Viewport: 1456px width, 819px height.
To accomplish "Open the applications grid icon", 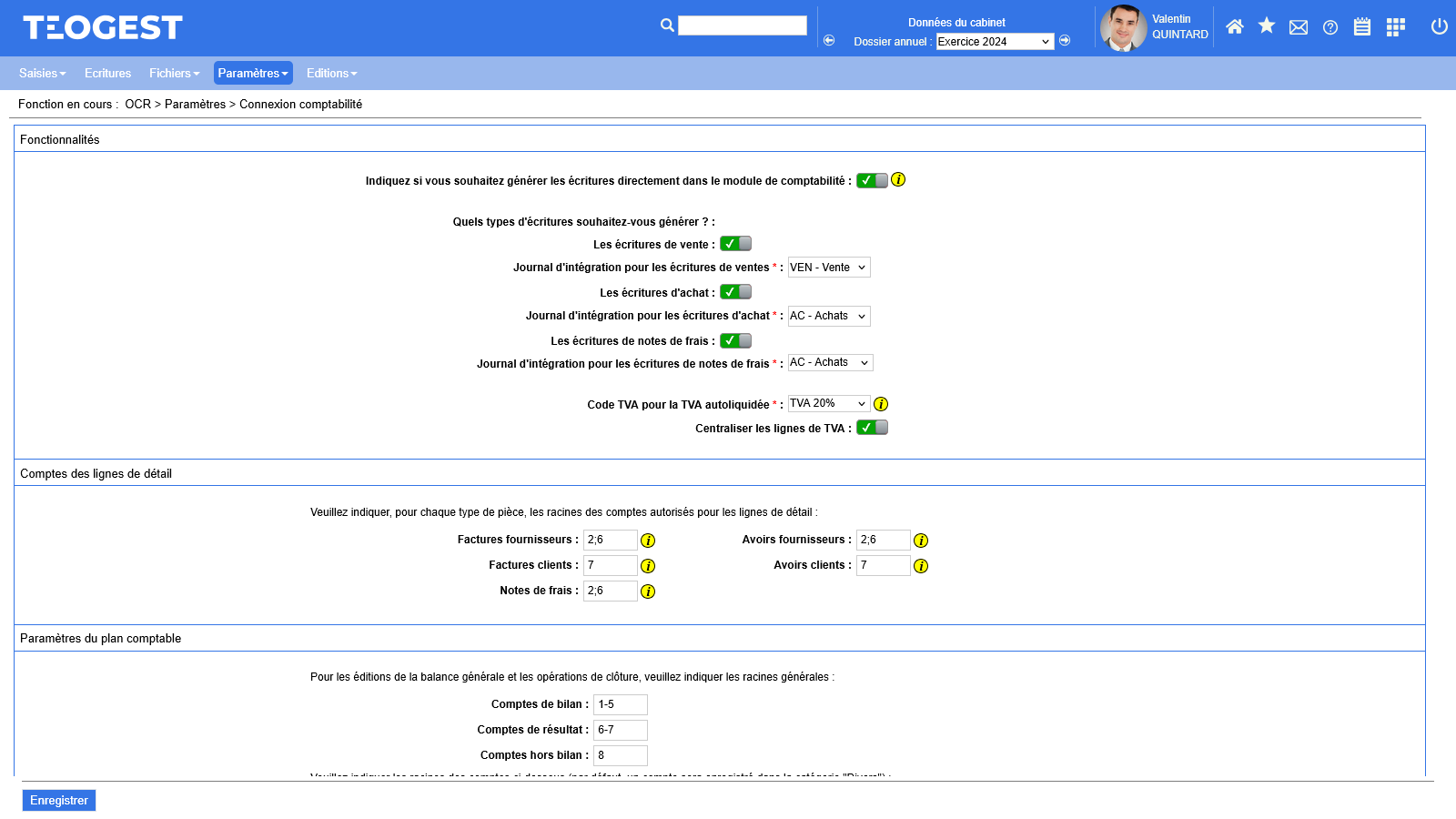I will 1395,27.
